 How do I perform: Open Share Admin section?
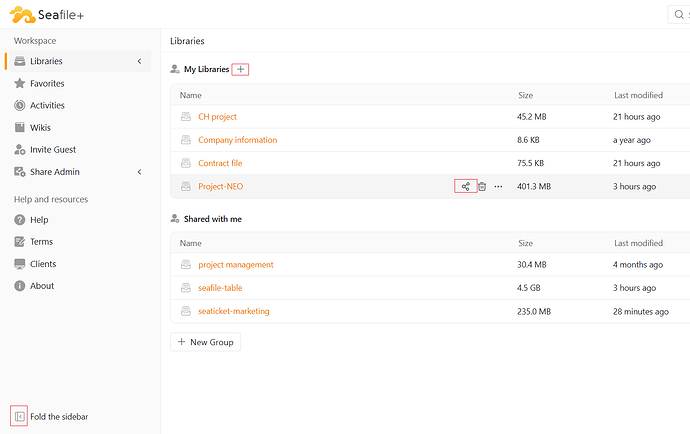point(55,172)
